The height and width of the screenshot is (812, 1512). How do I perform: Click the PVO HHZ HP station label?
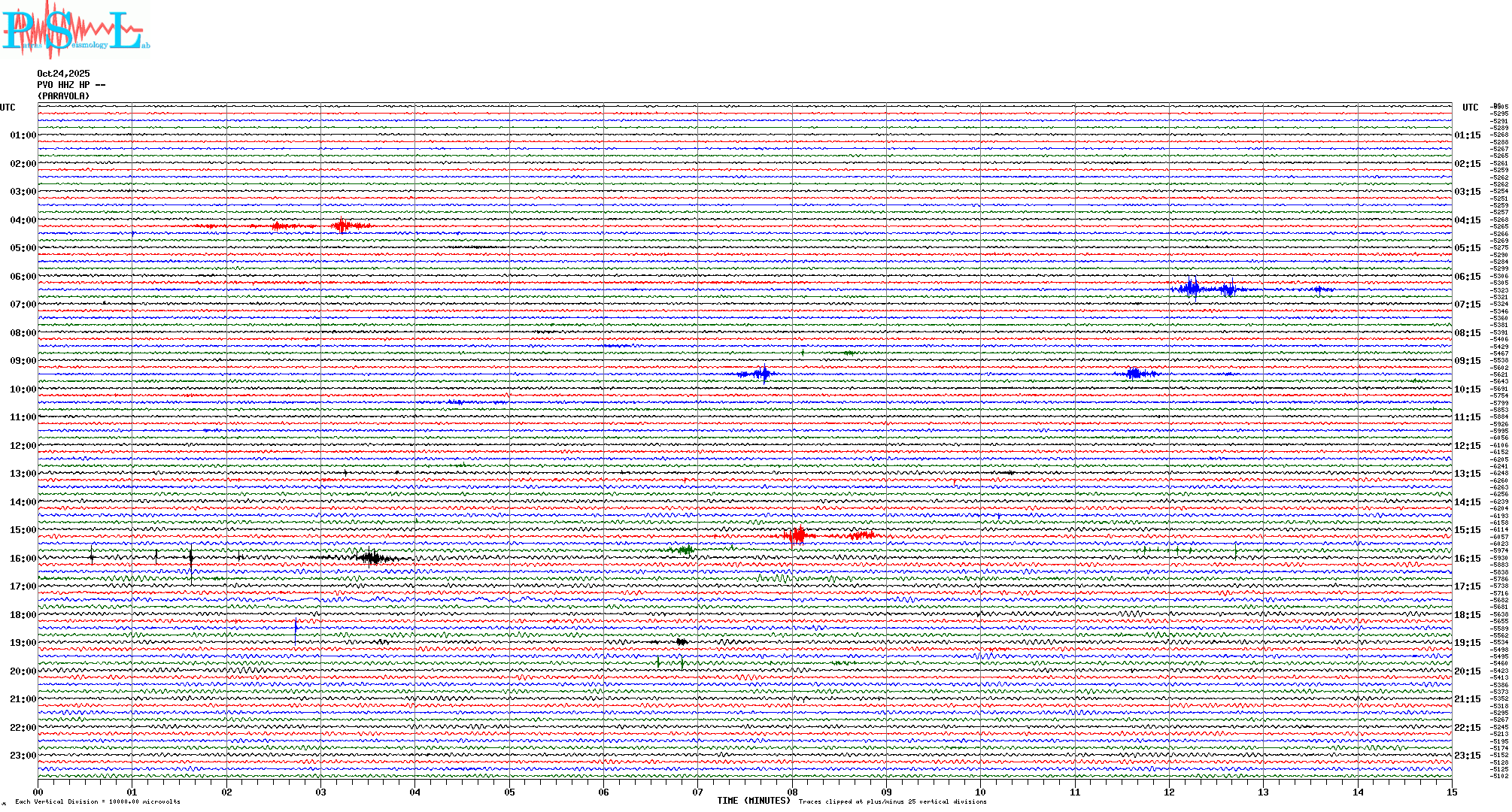tap(71, 85)
